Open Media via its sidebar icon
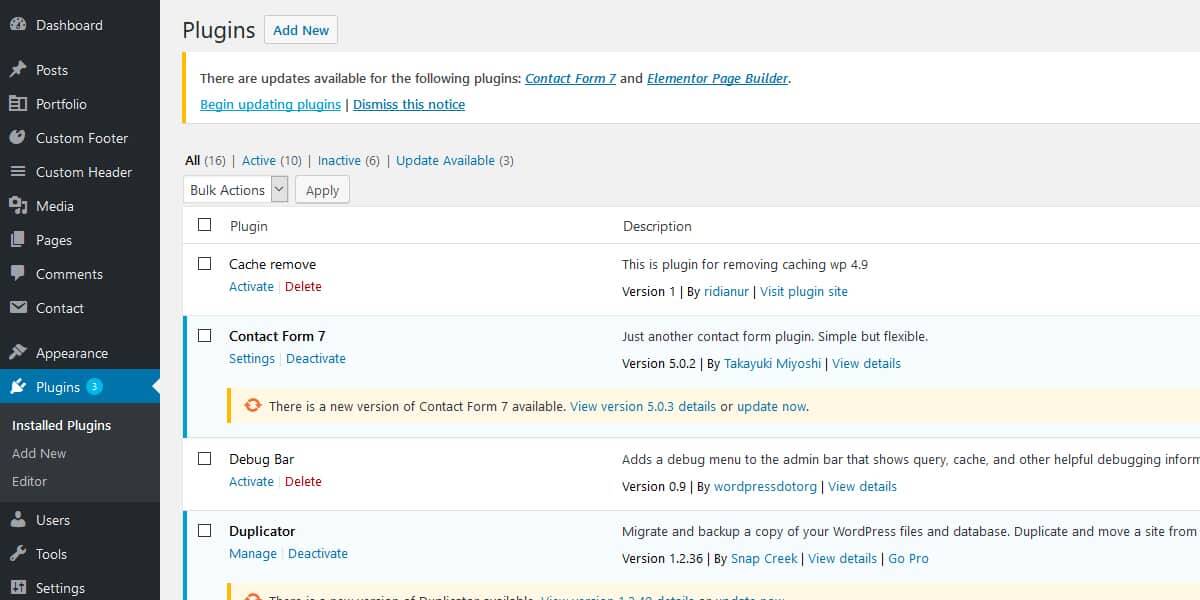 18,206
